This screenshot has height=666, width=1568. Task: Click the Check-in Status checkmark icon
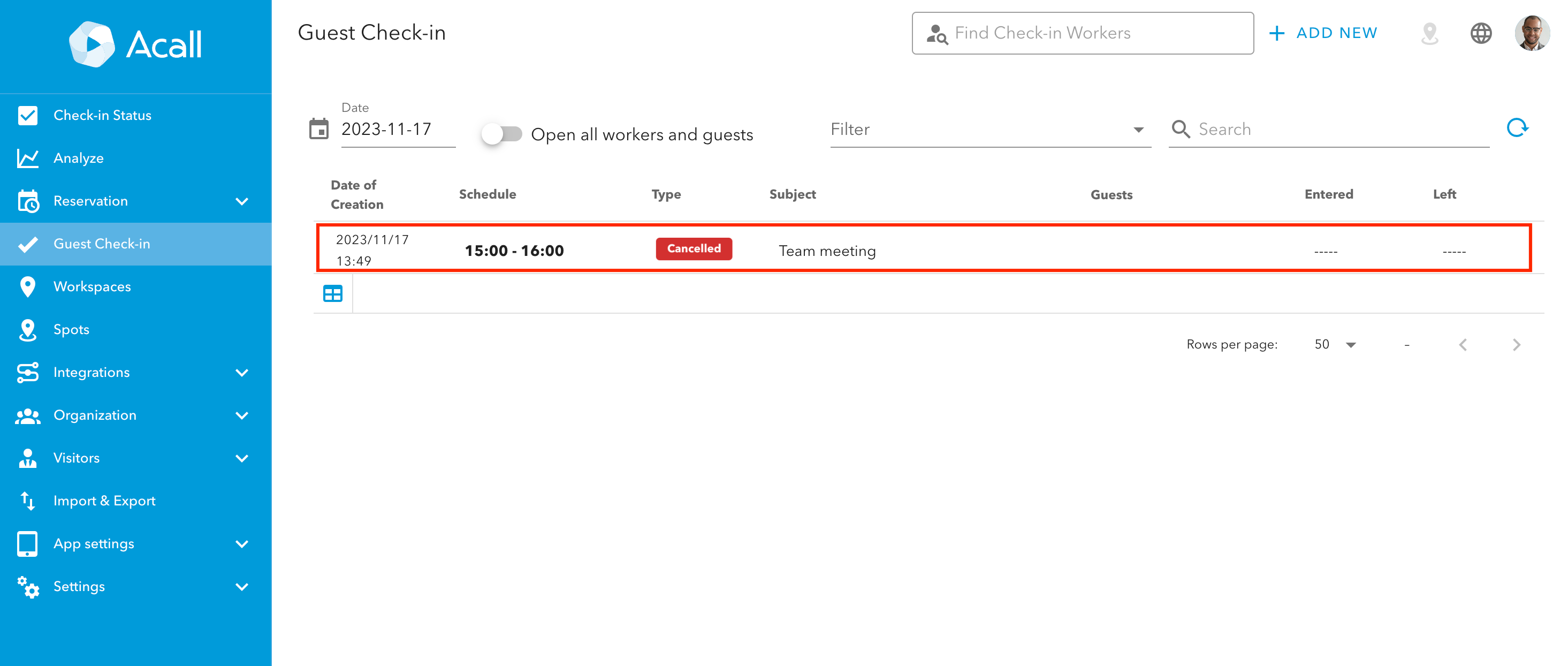tap(27, 115)
